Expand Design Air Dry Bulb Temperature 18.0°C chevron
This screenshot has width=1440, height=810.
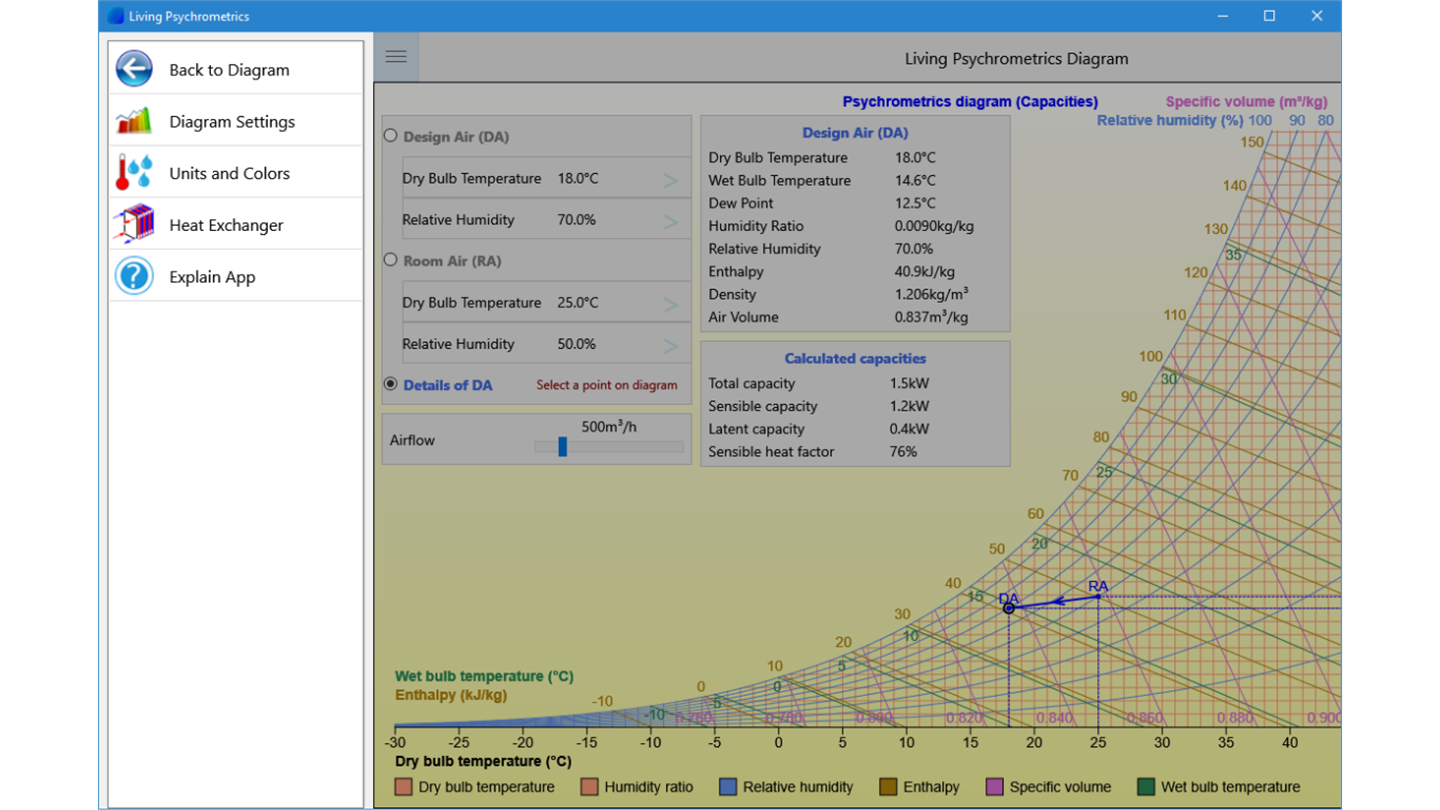pos(670,180)
